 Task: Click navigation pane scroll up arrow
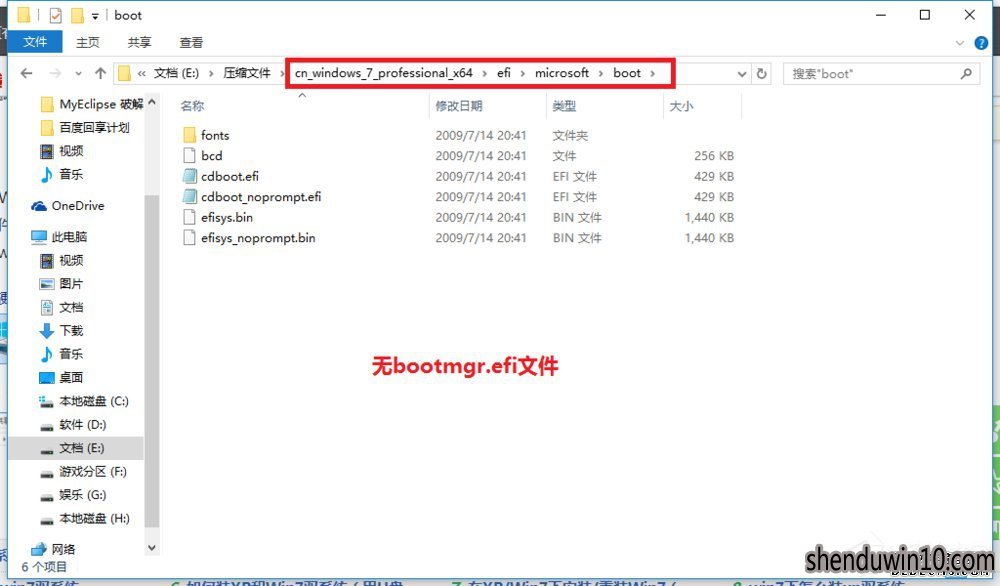point(152,102)
